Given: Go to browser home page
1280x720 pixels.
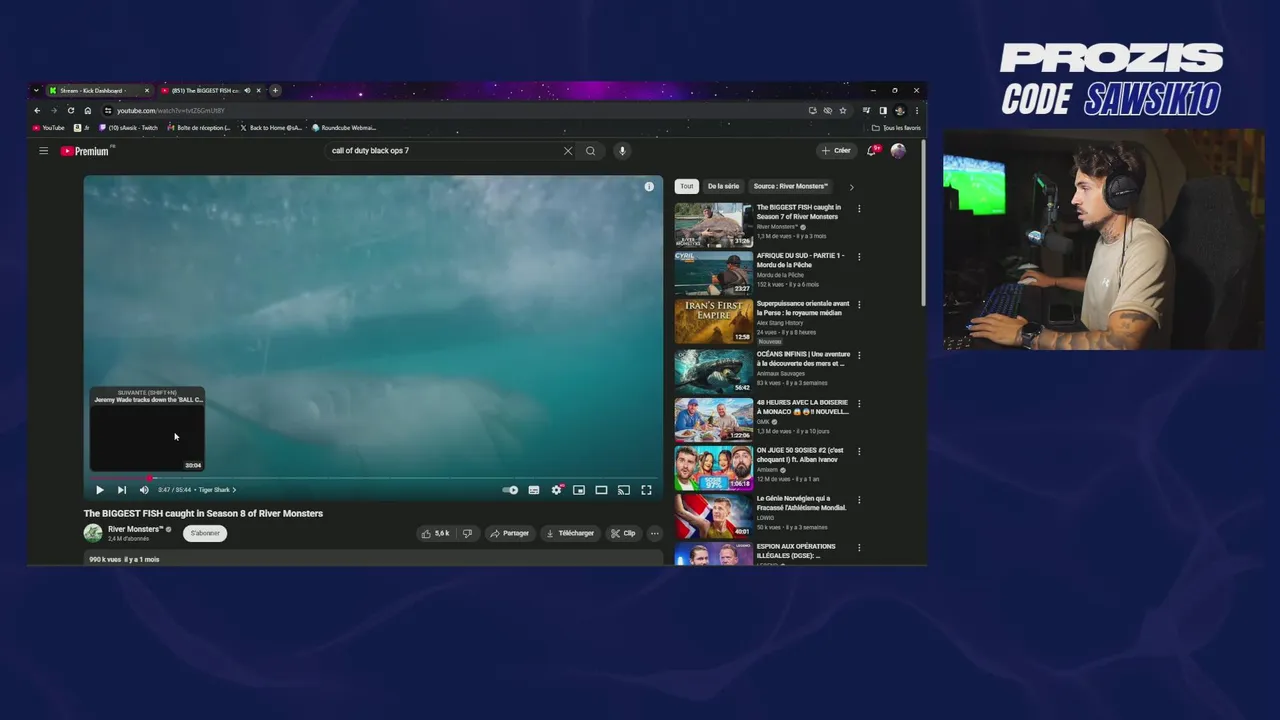Looking at the screenshot, I should (x=87, y=110).
